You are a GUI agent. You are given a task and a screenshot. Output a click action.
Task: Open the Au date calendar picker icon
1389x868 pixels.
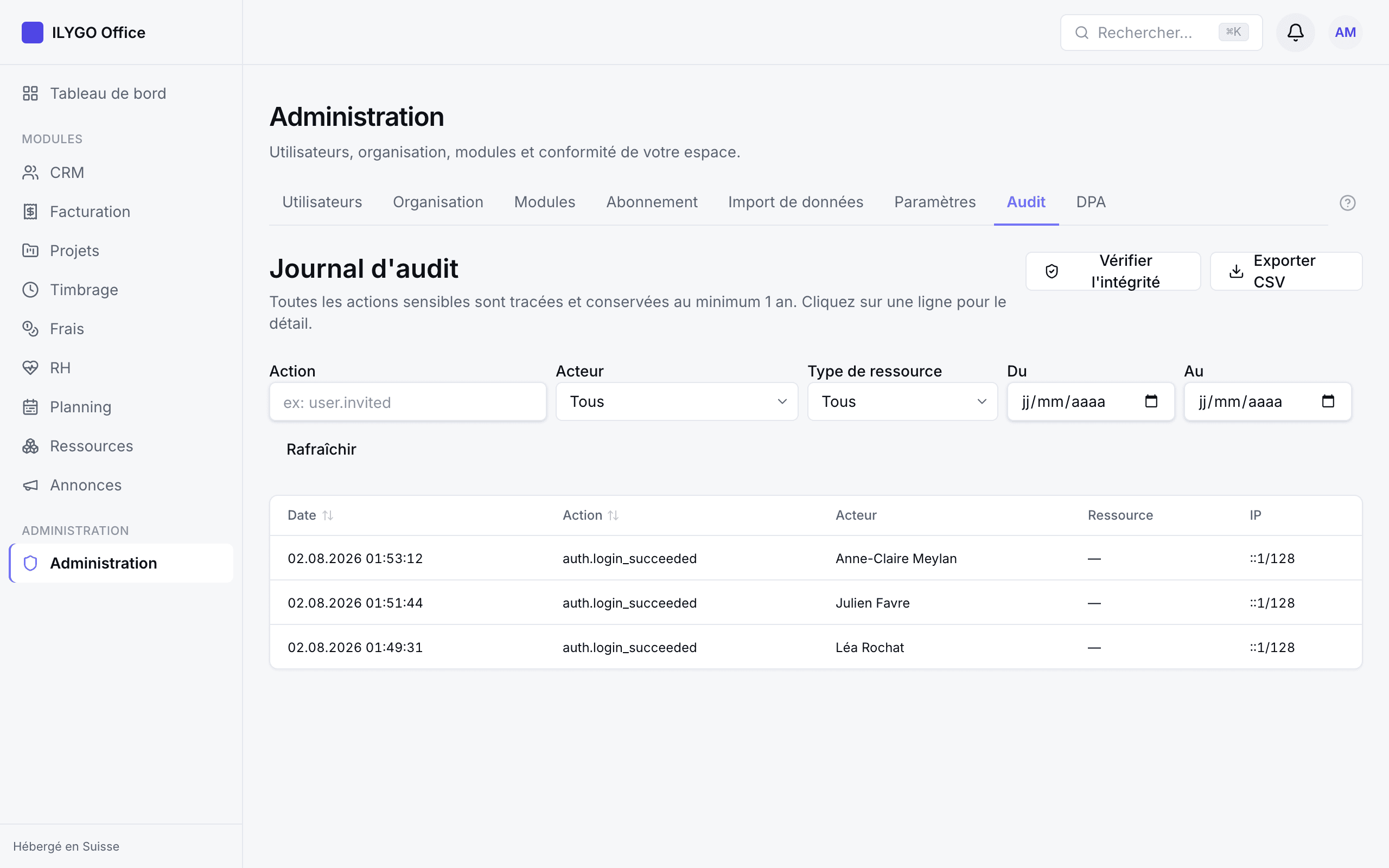click(x=1328, y=401)
